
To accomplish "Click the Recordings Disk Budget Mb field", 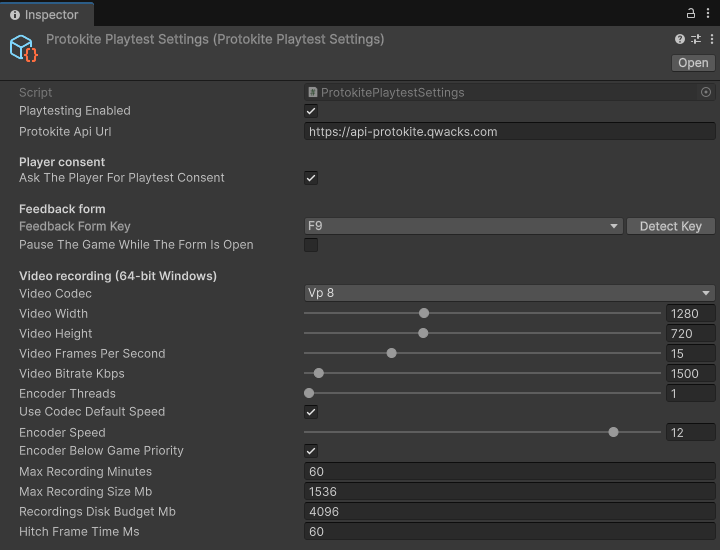I will 510,511.
